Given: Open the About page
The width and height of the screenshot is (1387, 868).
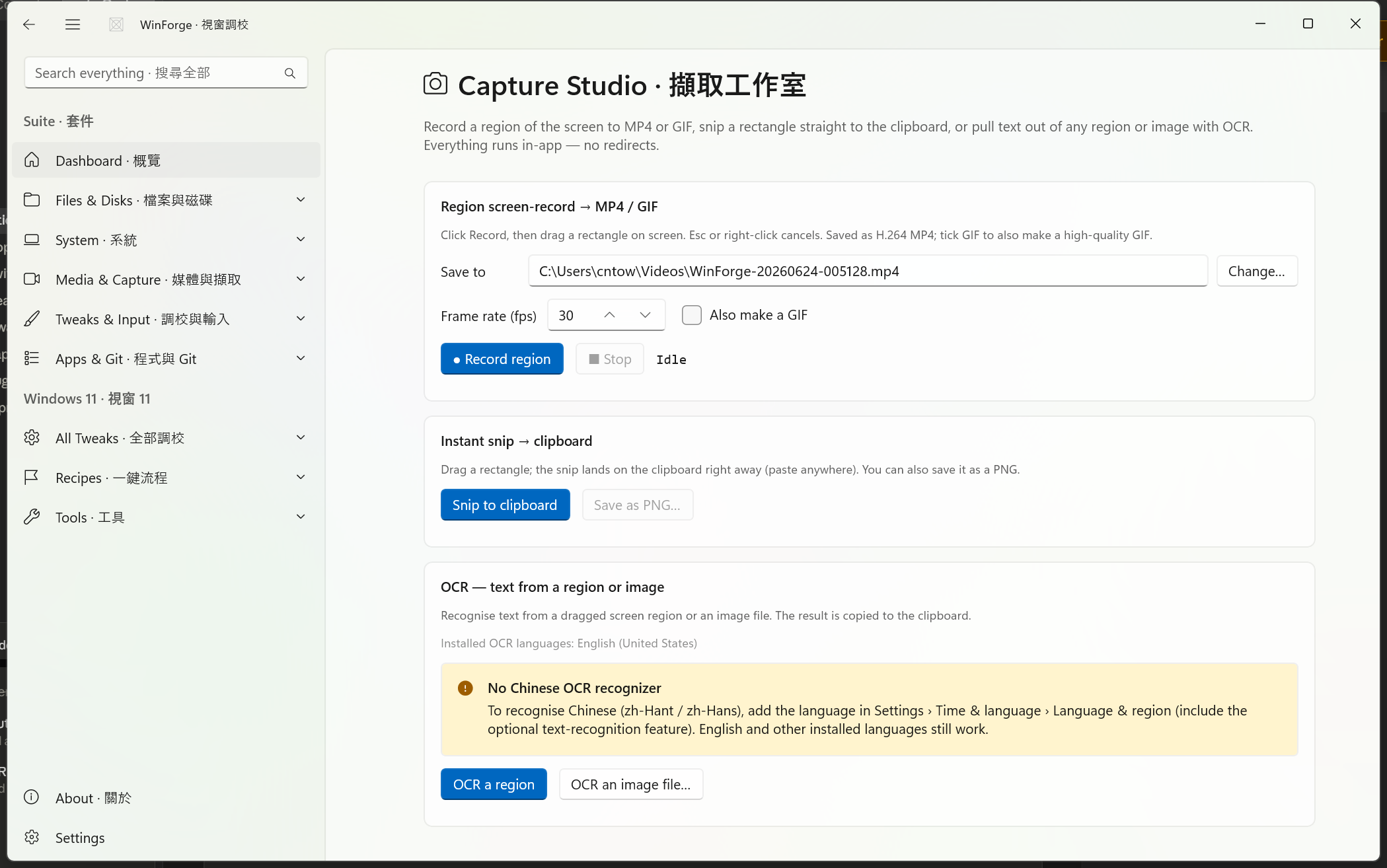Looking at the screenshot, I should pyautogui.click(x=166, y=797).
